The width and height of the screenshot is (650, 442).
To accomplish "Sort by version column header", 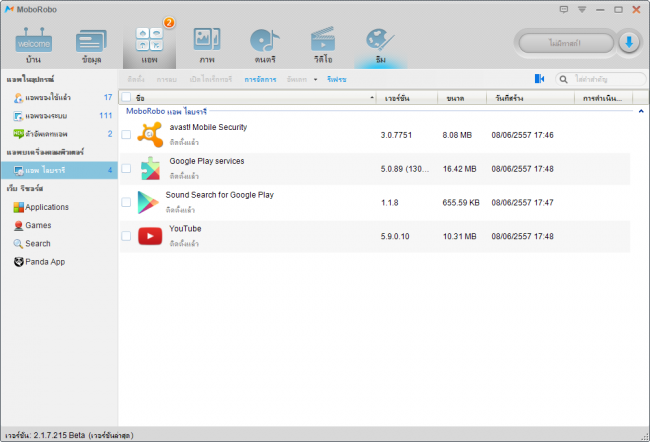I will coord(407,98).
